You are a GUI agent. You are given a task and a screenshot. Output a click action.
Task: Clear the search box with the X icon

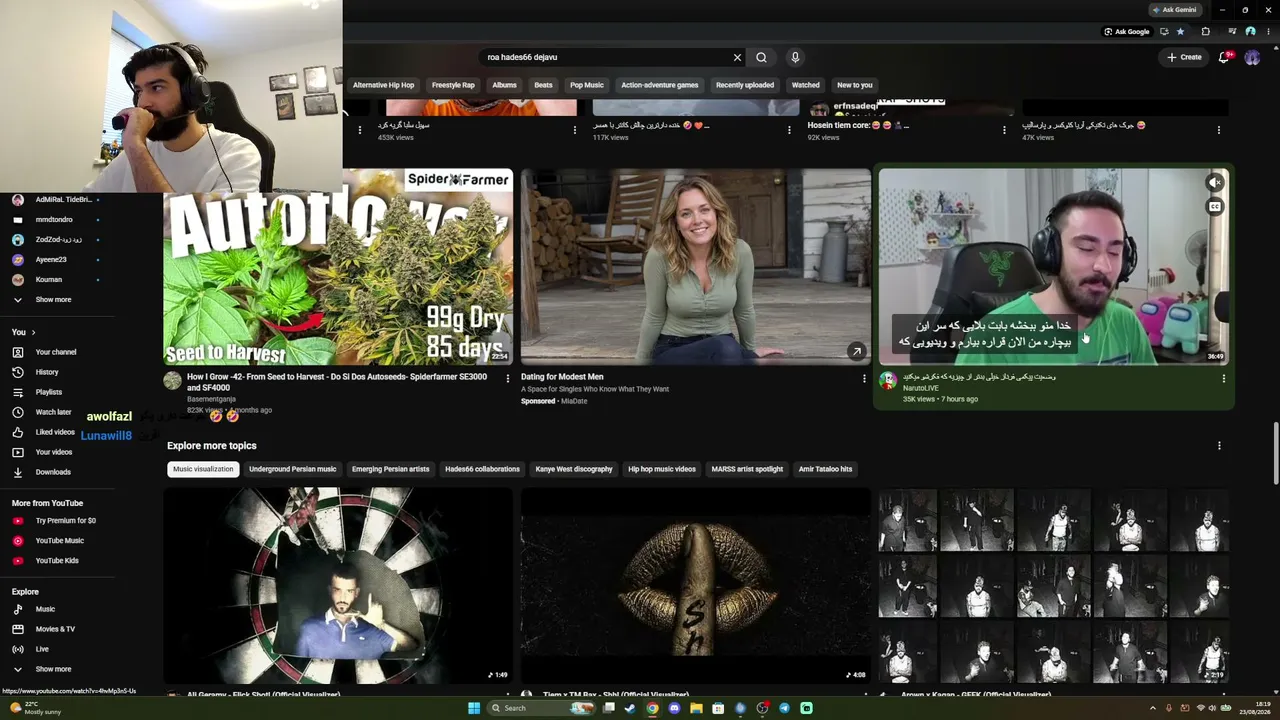point(737,57)
